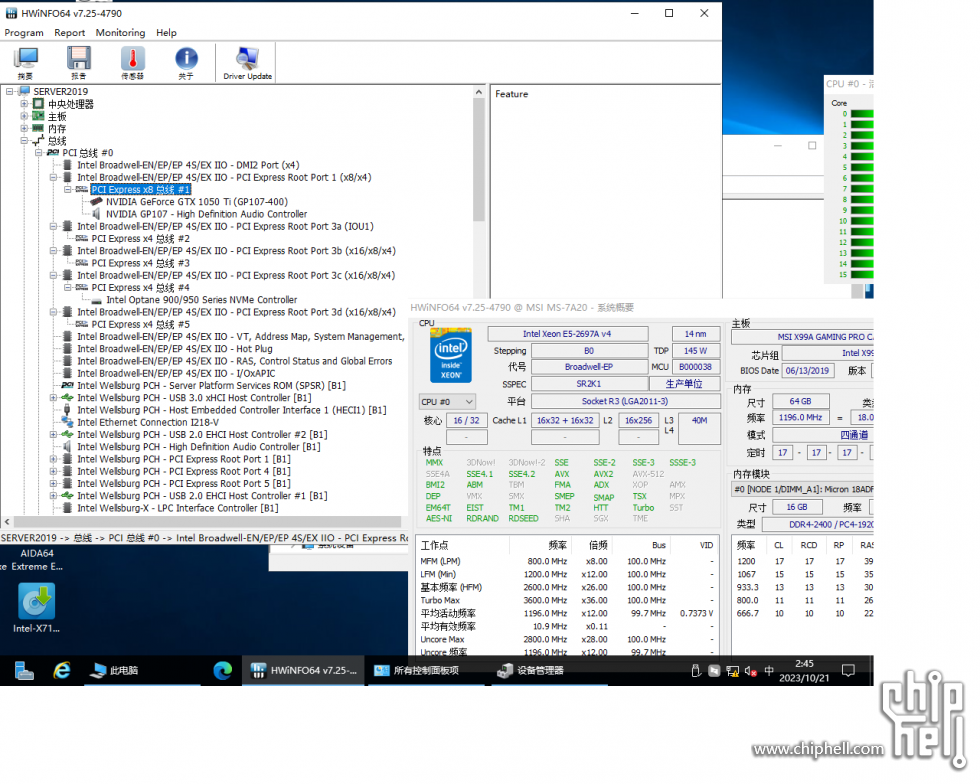Screen dimensions: 980x784
Task: Open the Program menu
Action: tap(24, 33)
